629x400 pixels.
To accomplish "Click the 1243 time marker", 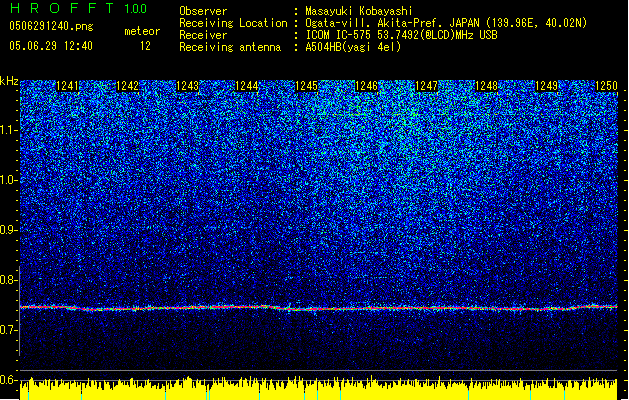I will pos(187,86).
